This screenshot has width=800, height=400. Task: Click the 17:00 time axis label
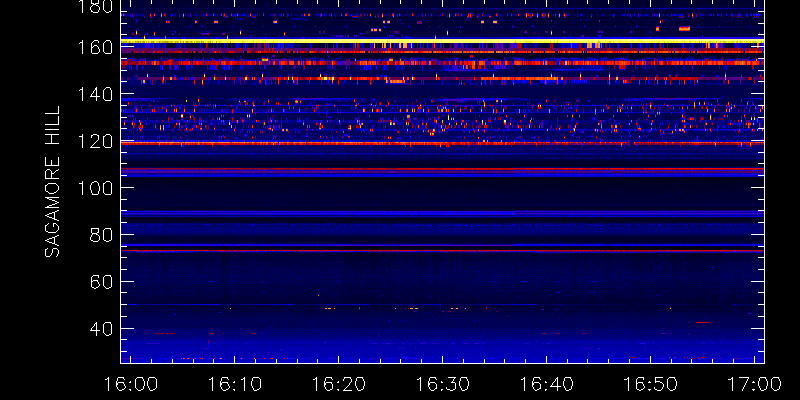coord(755,384)
